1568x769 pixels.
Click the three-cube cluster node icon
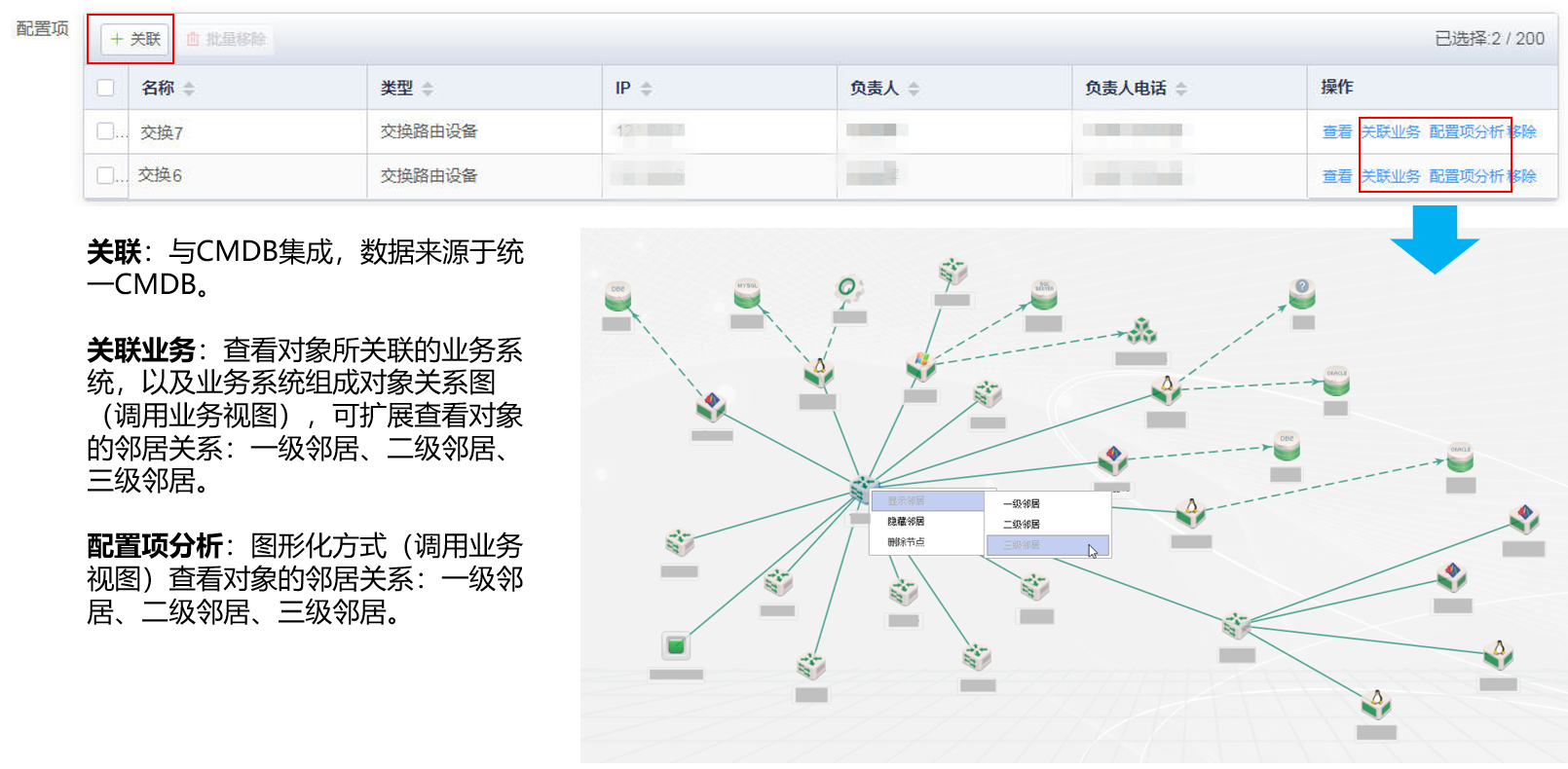(x=1141, y=332)
